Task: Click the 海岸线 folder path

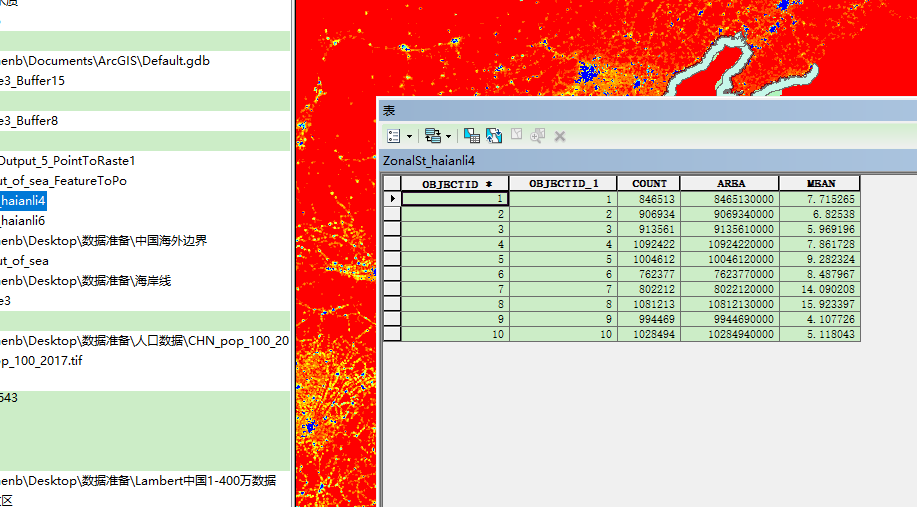Action: point(85,281)
